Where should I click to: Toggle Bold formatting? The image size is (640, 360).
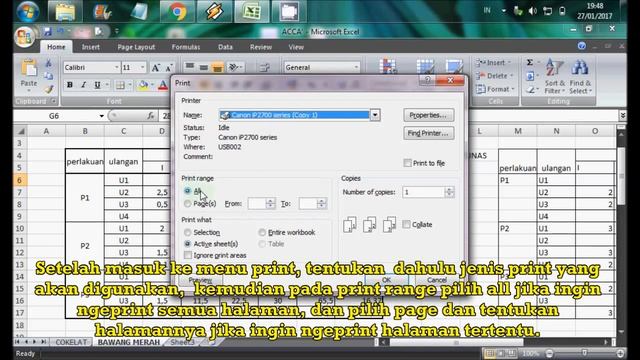pos(70,85)
